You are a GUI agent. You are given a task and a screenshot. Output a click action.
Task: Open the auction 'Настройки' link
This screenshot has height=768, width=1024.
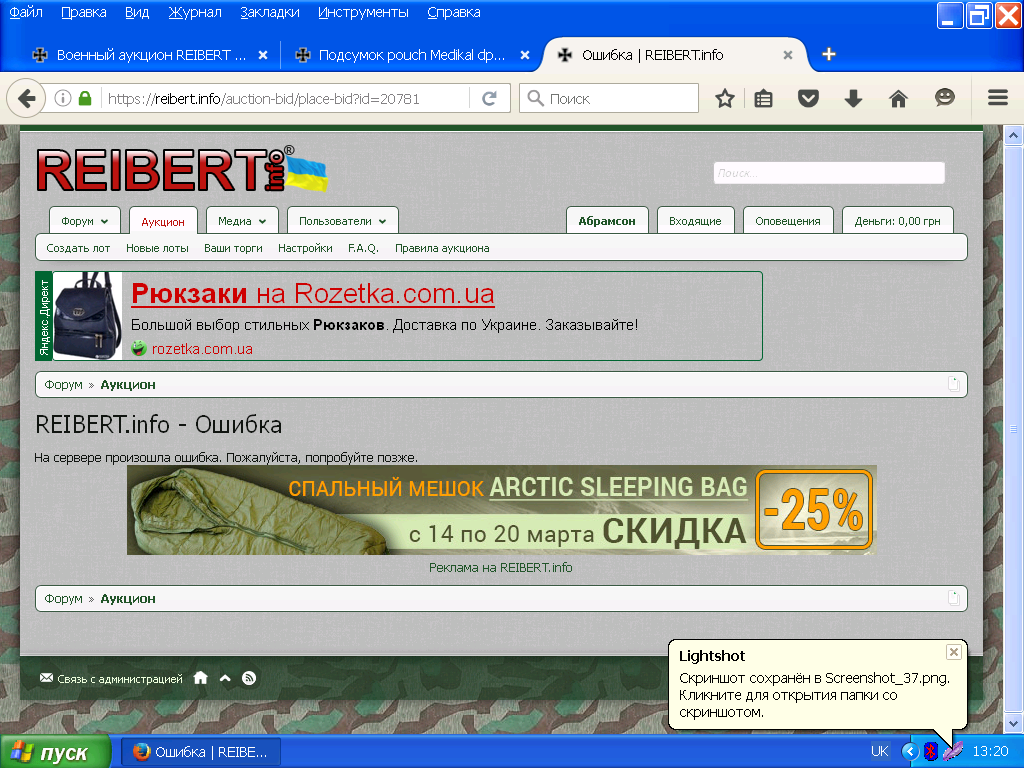tap(305, 248)
